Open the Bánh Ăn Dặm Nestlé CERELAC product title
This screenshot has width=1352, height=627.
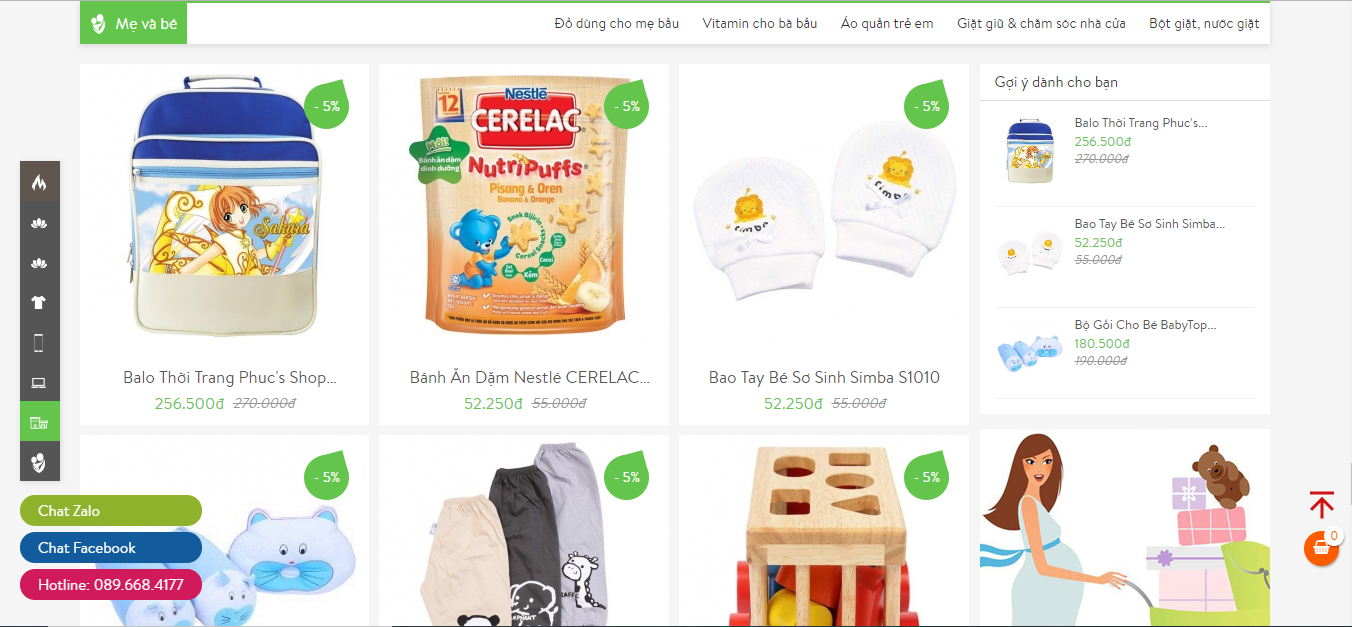pos(531,378)
